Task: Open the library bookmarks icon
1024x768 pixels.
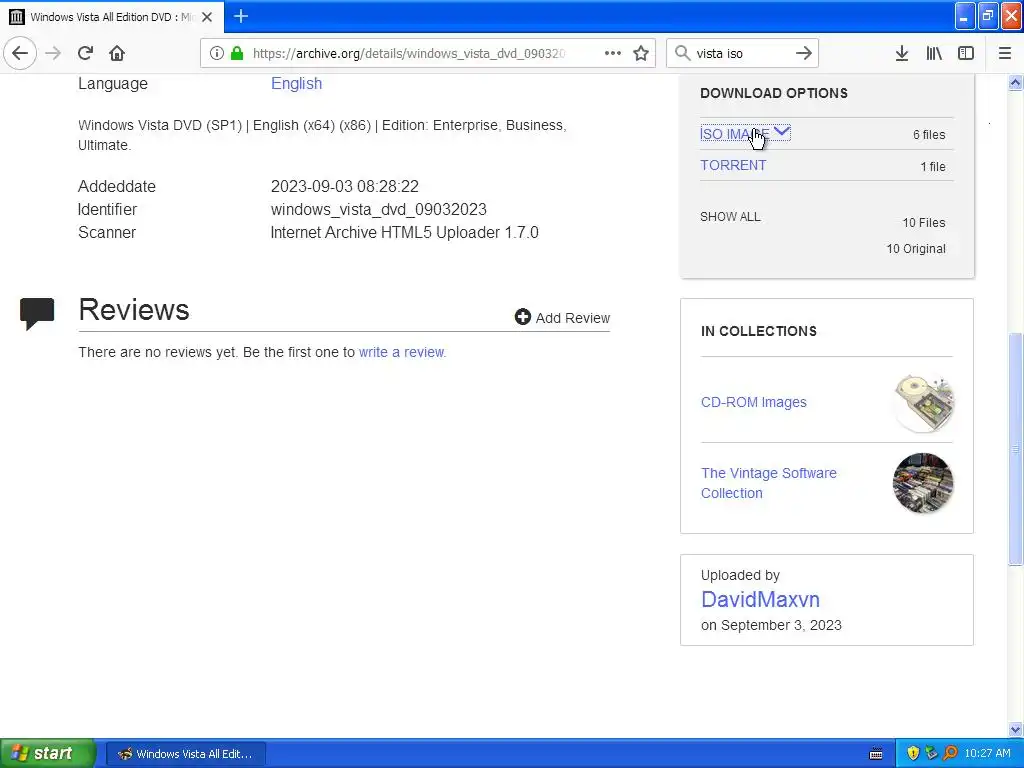Action: [x=934, y=53]
